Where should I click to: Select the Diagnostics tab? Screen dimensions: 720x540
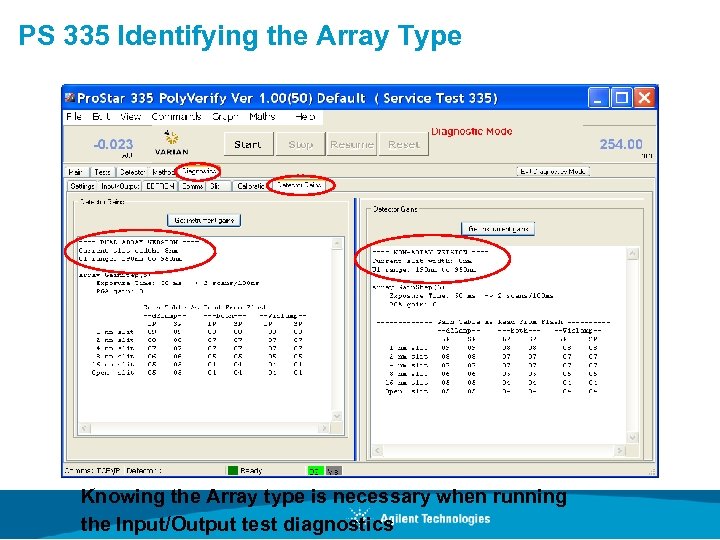[x=199, y=171]
